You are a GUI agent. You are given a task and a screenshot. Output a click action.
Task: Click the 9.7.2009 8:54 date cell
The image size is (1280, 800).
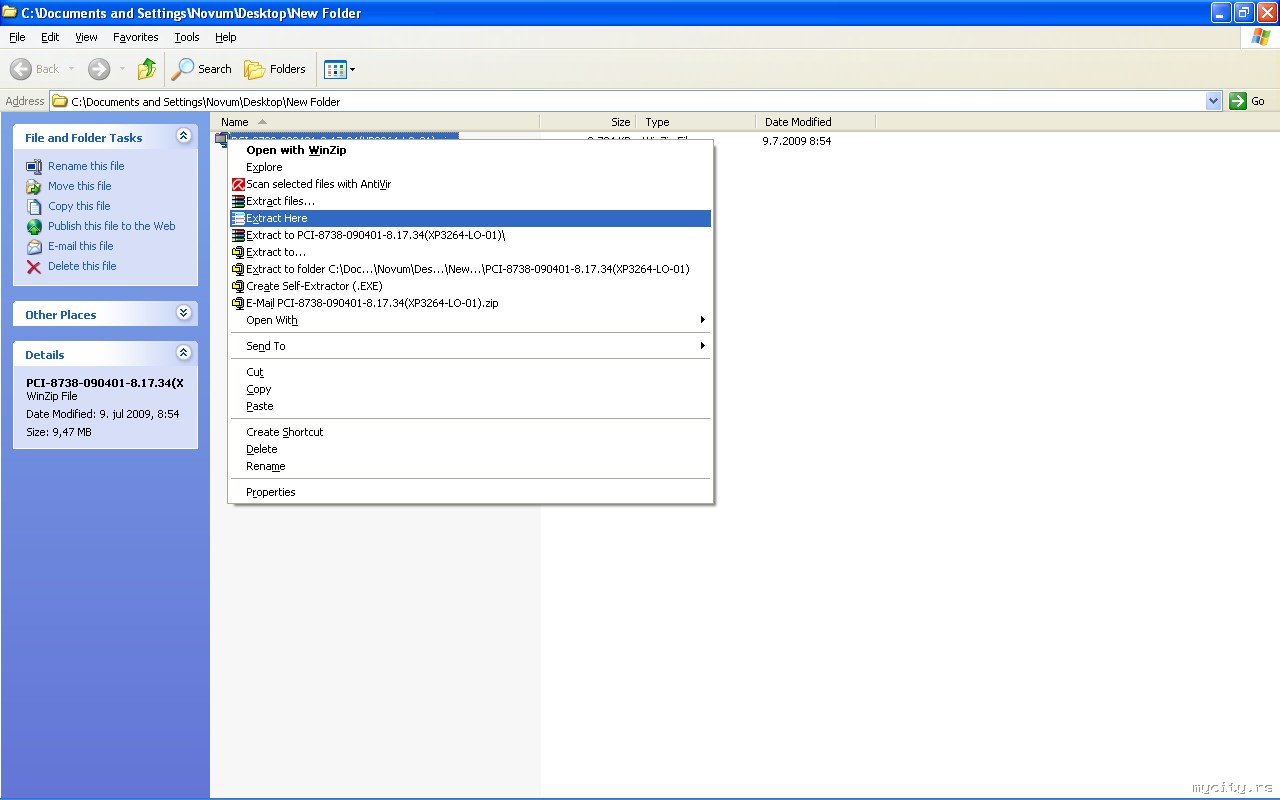point(797,141)
